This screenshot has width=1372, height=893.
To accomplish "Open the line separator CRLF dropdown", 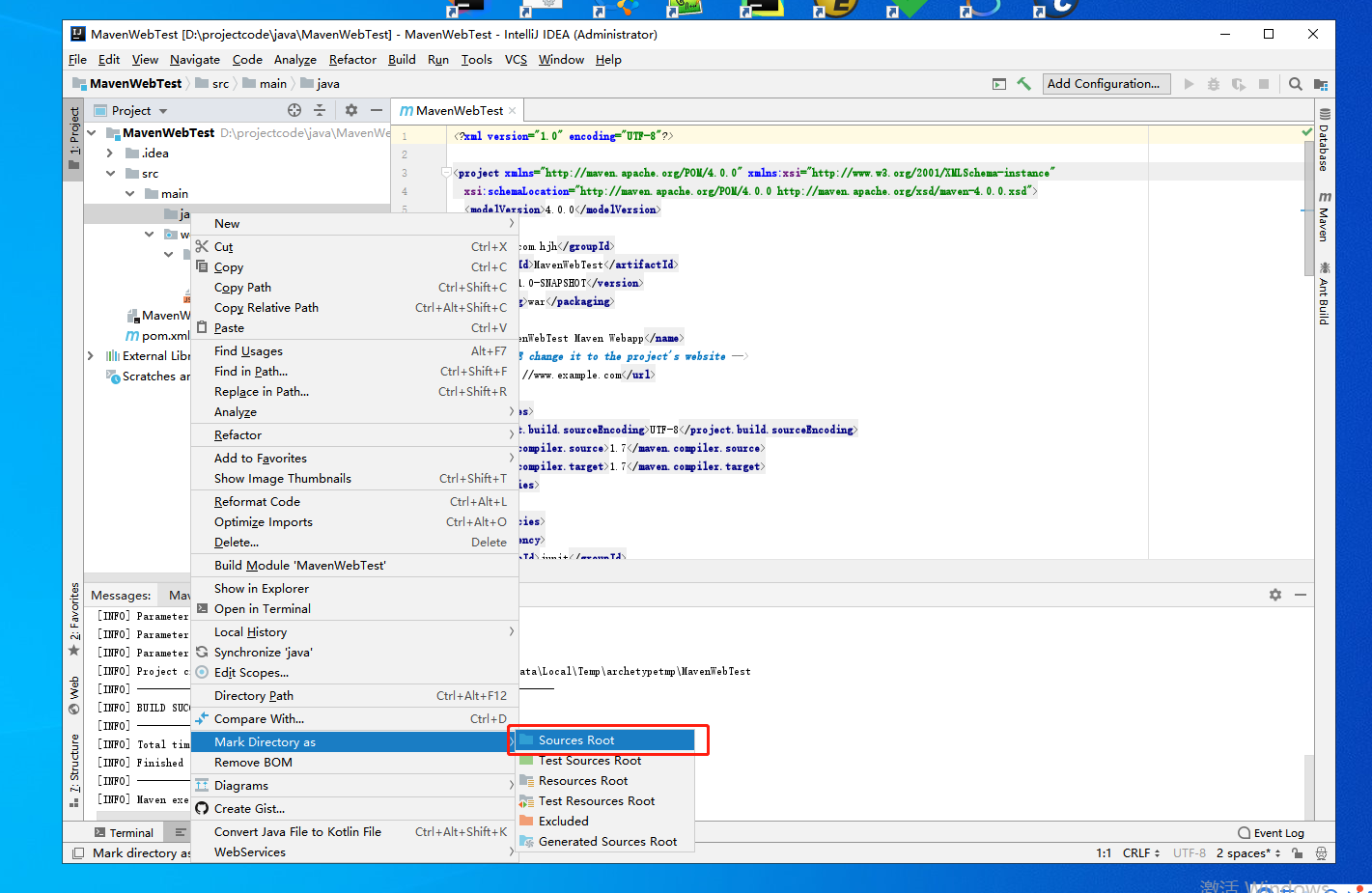I will (1141, 853).
